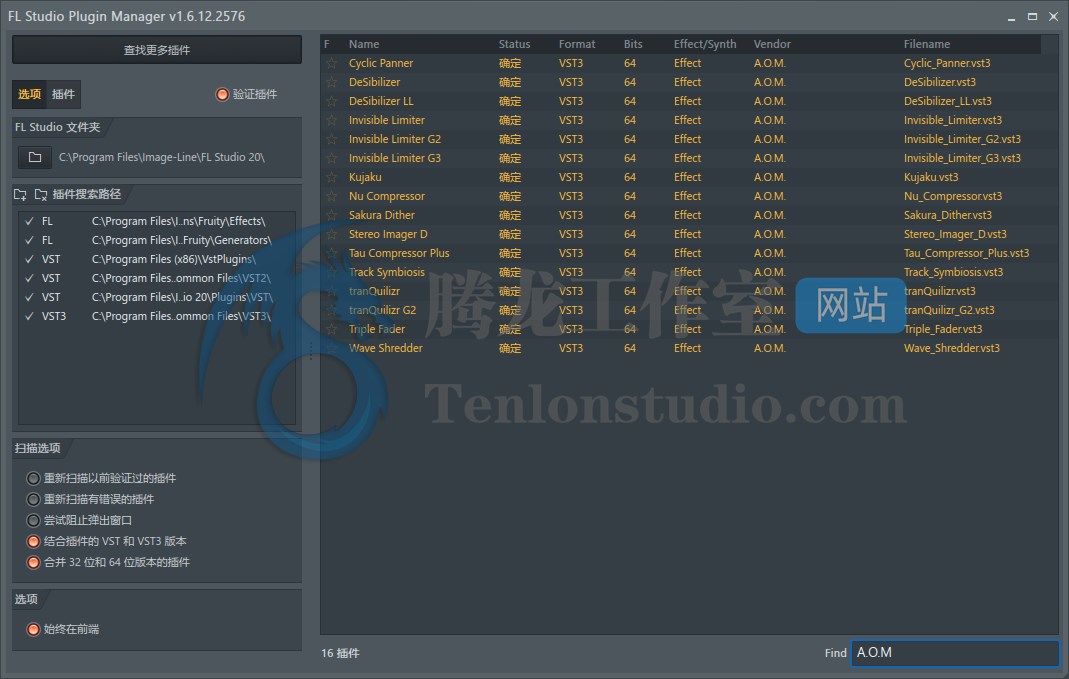Screen dimensions: 1069x679
Task: Uncheck the Plugins\VST search path
Action: click(x=29, y=298)
